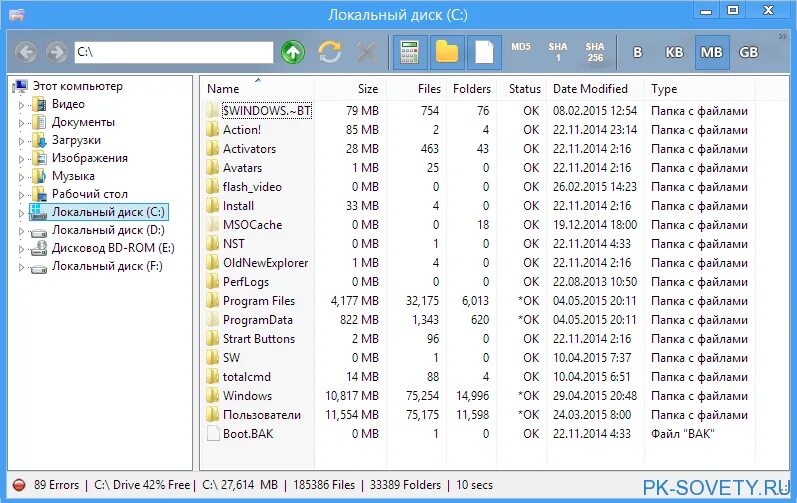Open toolbar overflow chevron
Image resolution: width=797 pixels, height=503 pixels.
[x=782, y=37]
